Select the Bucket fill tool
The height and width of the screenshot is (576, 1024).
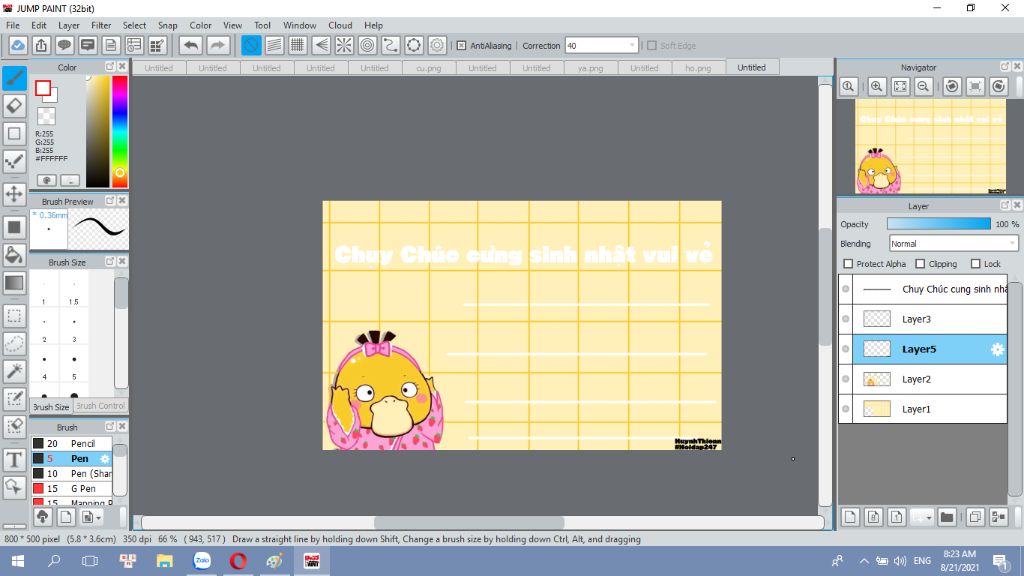14,255
